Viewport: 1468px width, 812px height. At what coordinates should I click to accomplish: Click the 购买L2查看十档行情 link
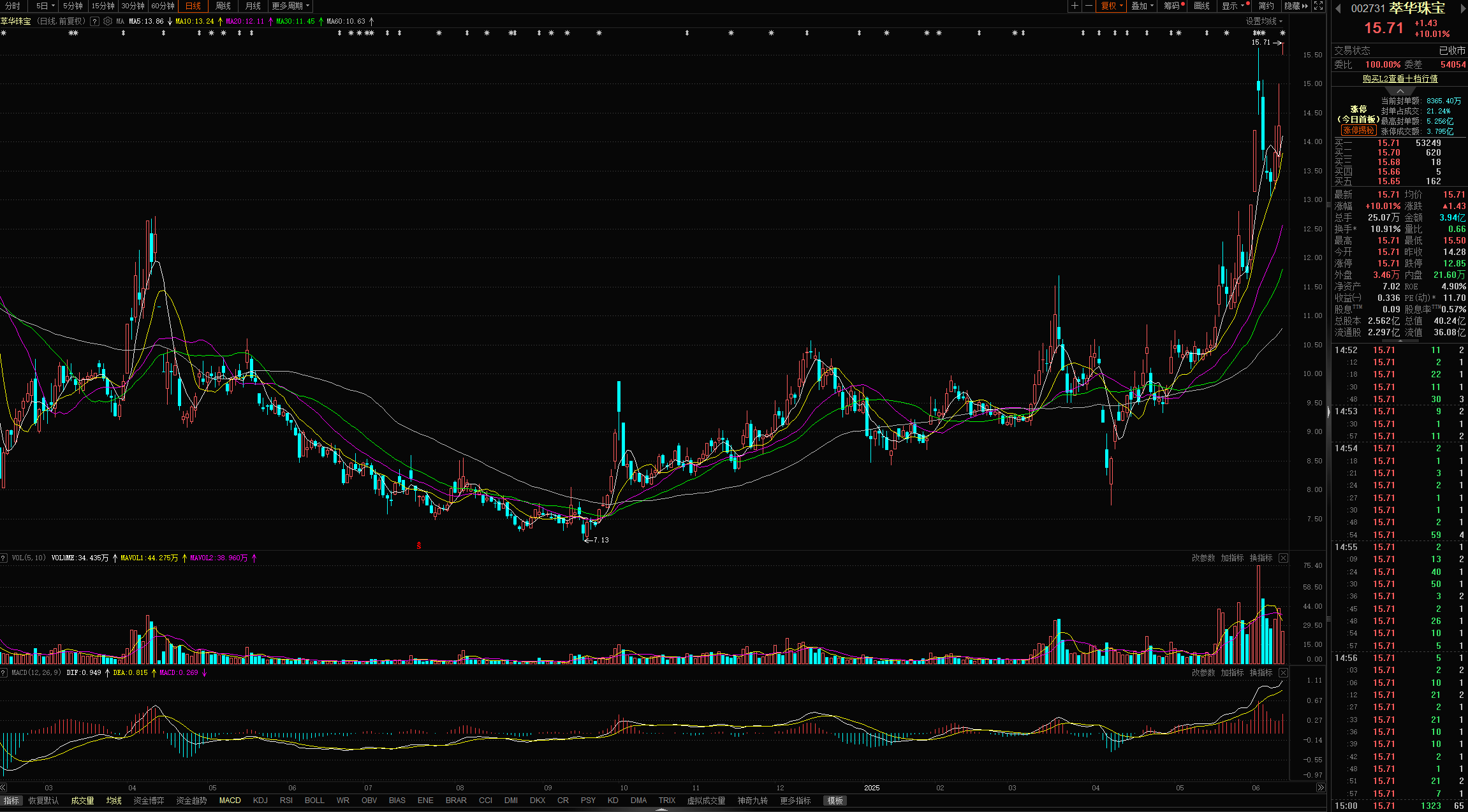(x=1400, y=78)
